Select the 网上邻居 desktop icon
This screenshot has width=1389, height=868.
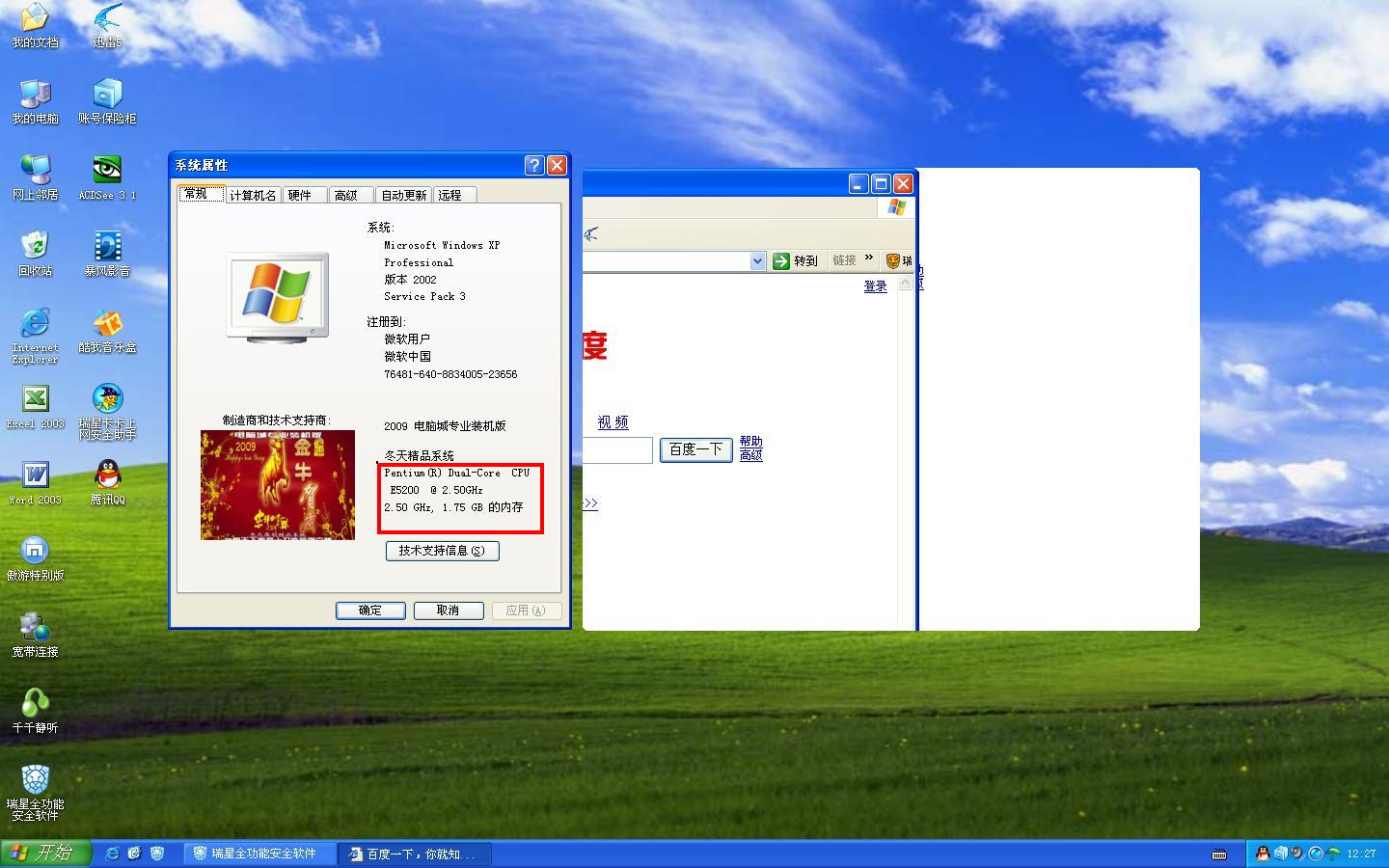(x=35, y=177)
